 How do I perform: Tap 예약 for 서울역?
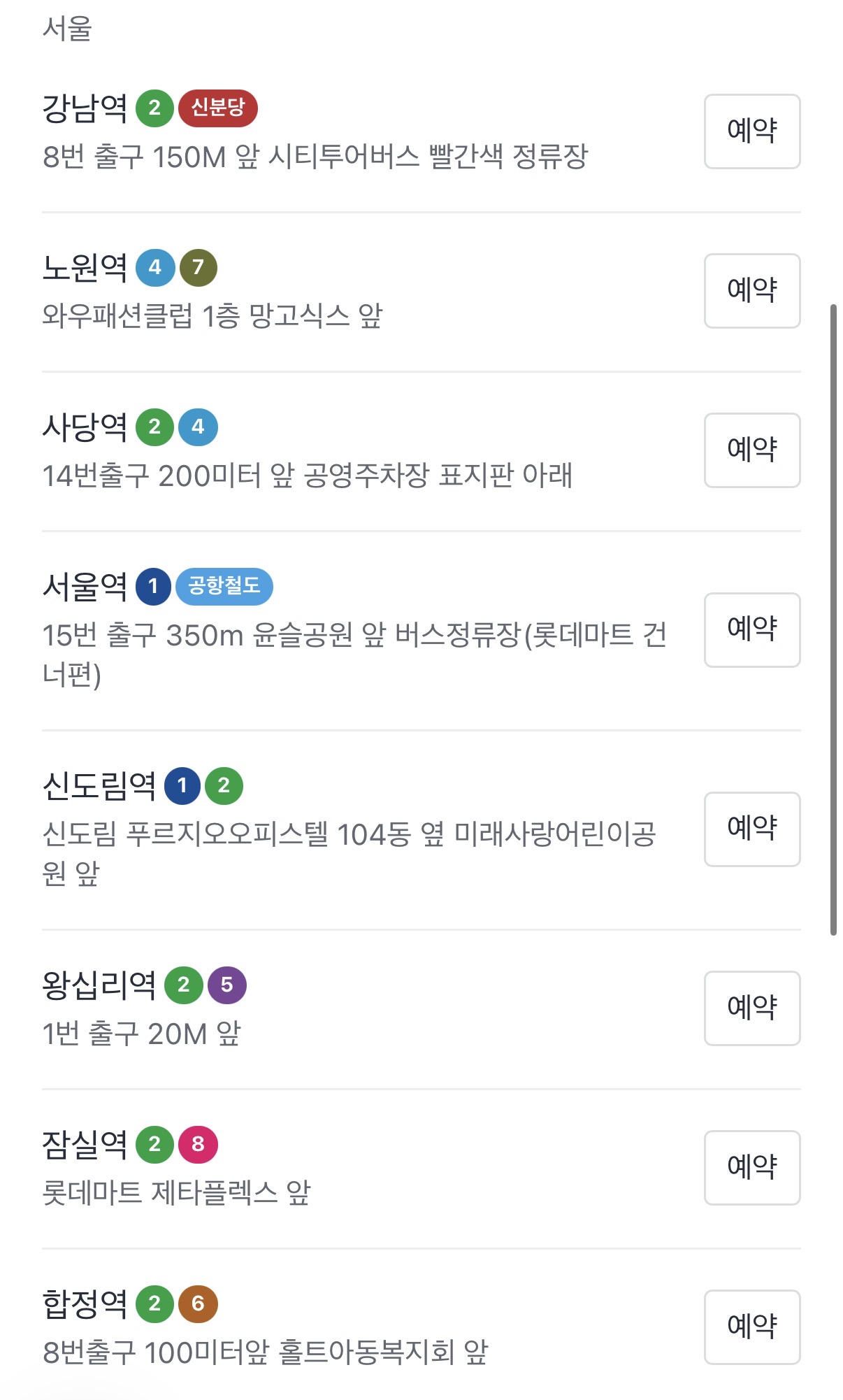752,630
